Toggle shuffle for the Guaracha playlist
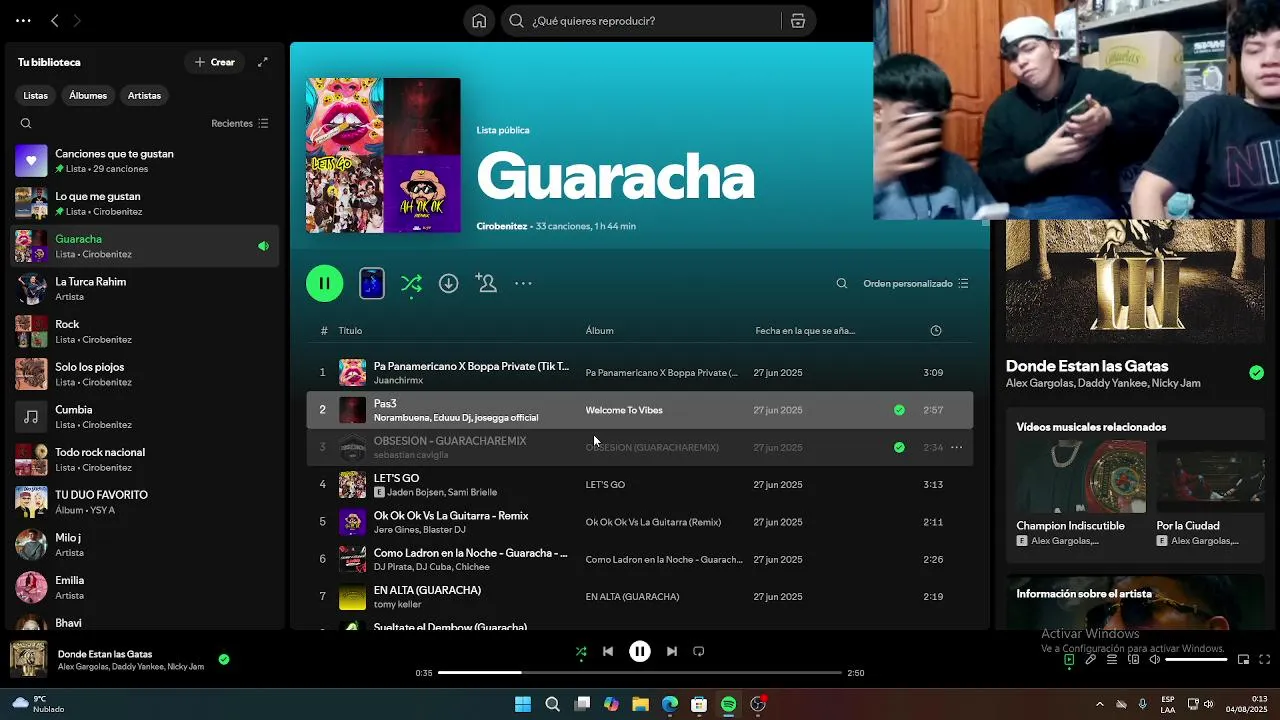 click(x=411, y=284)
